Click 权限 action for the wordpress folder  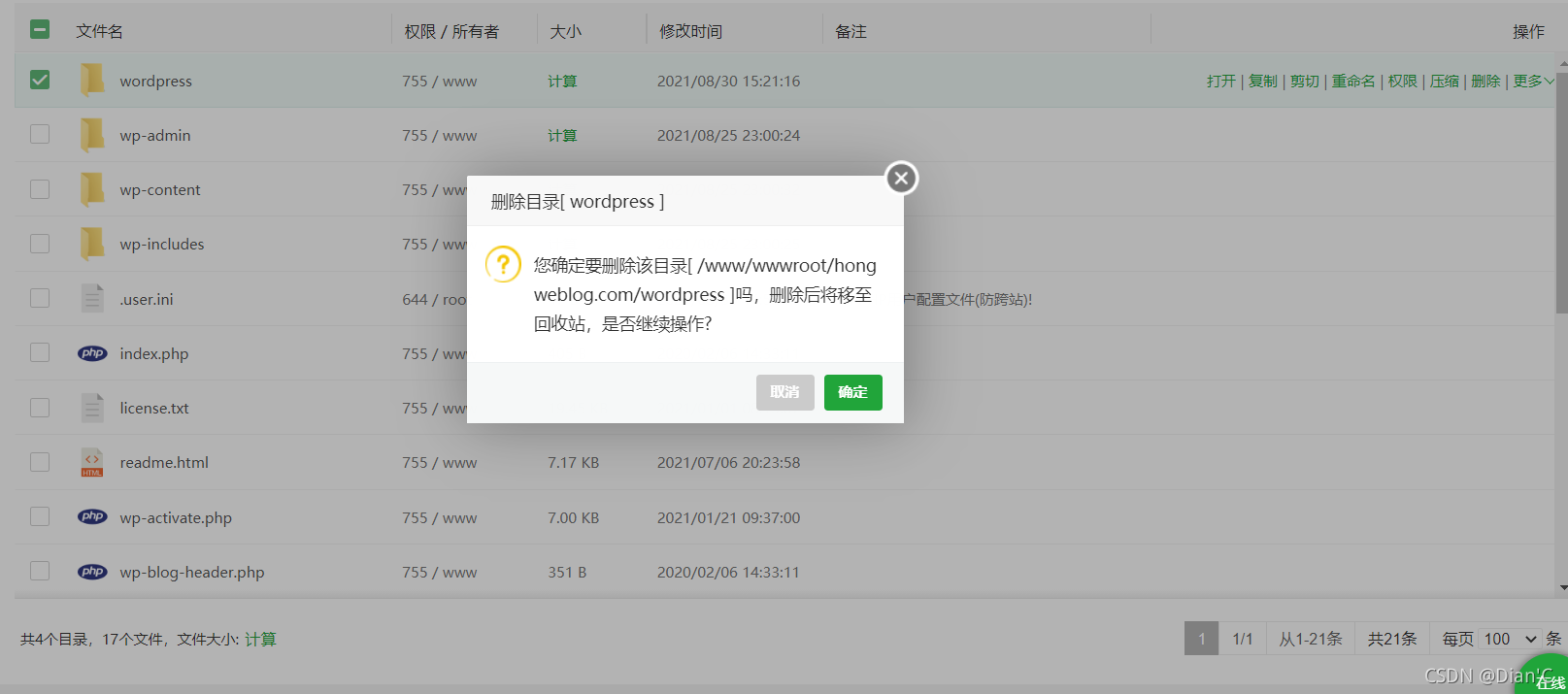point(1403,81)
